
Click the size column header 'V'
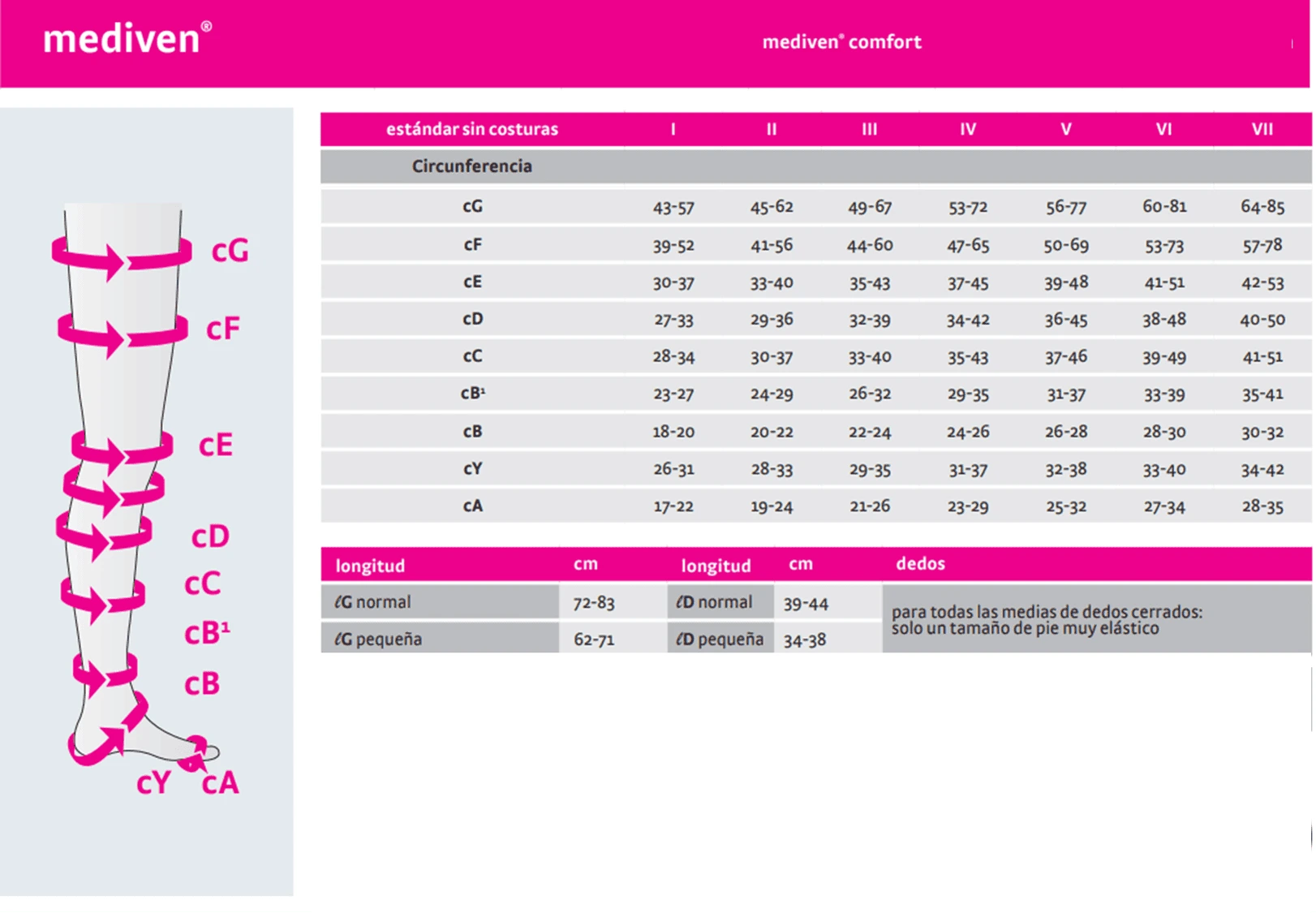click(x=1066, y=129)
